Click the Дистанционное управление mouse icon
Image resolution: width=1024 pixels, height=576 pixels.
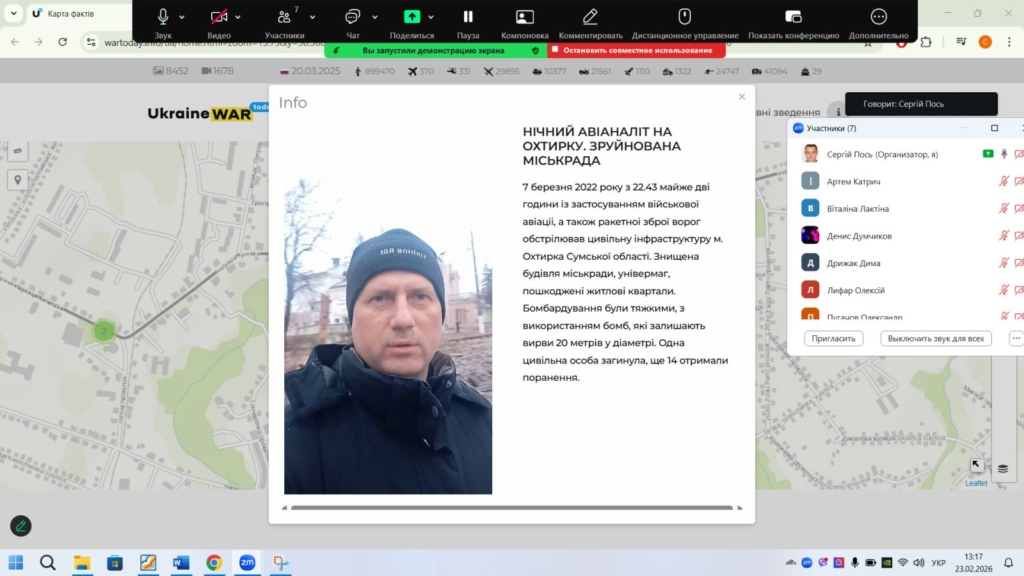click(x=684, y=17)
